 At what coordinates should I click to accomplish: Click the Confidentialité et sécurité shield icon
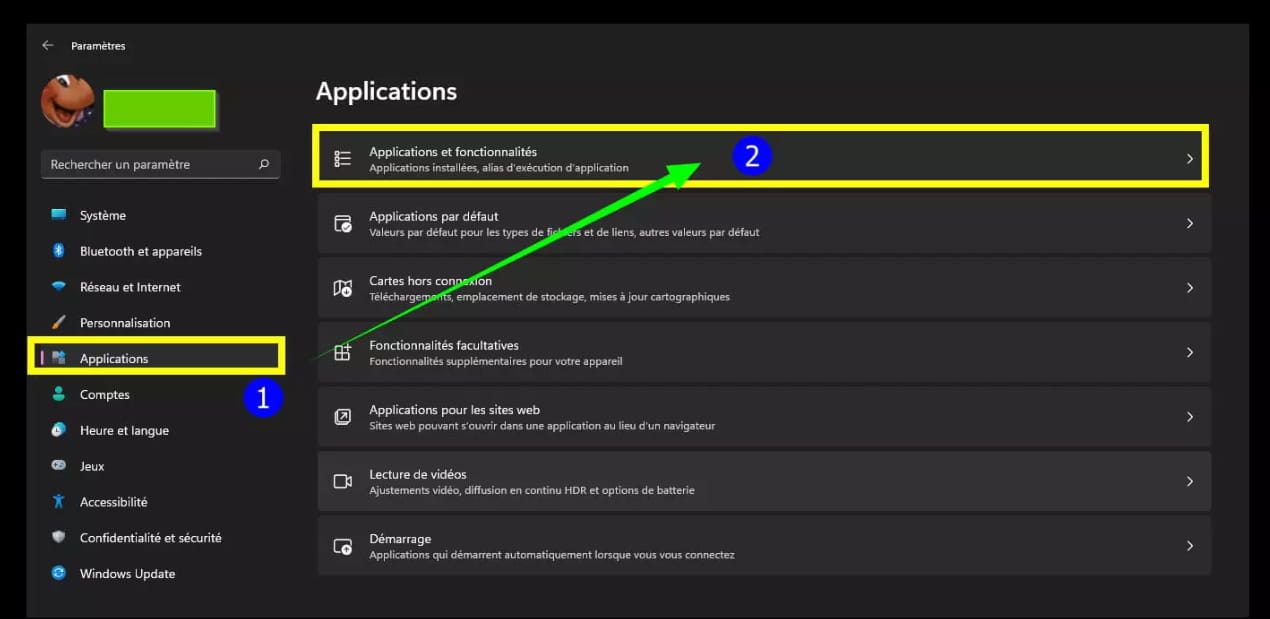coord(59,538)
